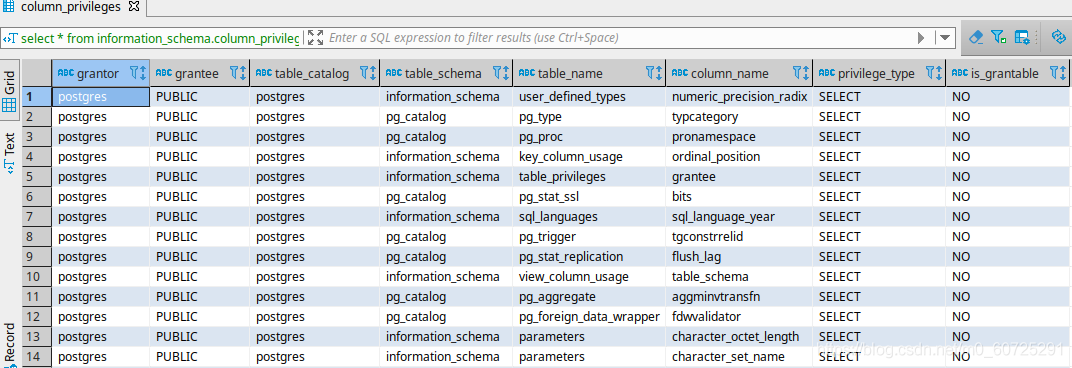Click filter funnel in column_name column header
This screenshot has width=1072, height=368.
[x=796, y=73]
